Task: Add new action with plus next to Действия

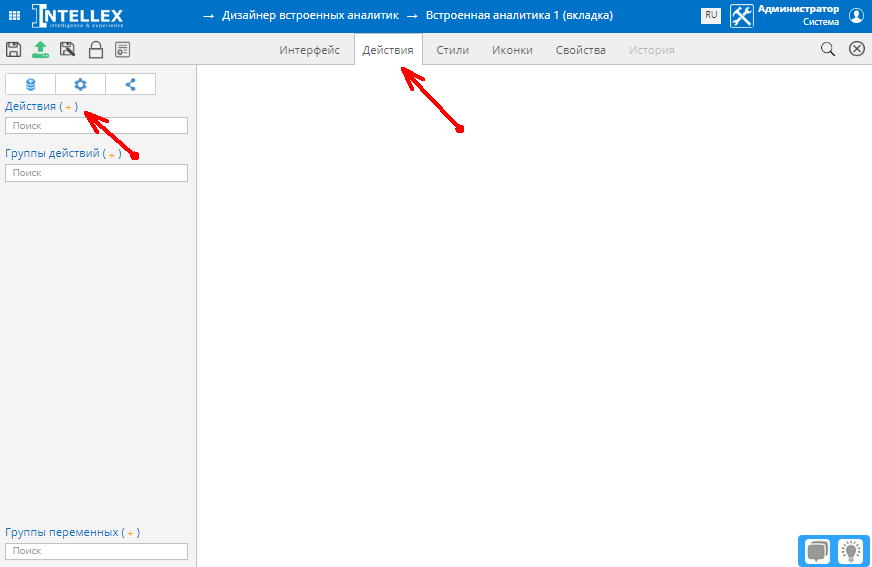Action: 68,107
